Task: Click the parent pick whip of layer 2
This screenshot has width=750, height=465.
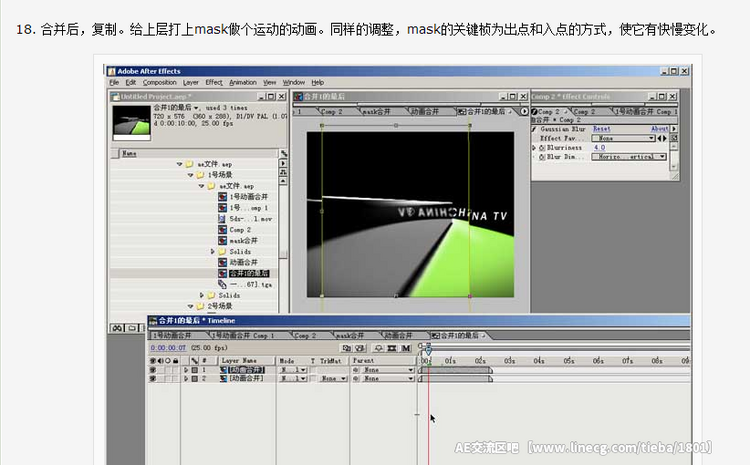Action: point(356,378)
